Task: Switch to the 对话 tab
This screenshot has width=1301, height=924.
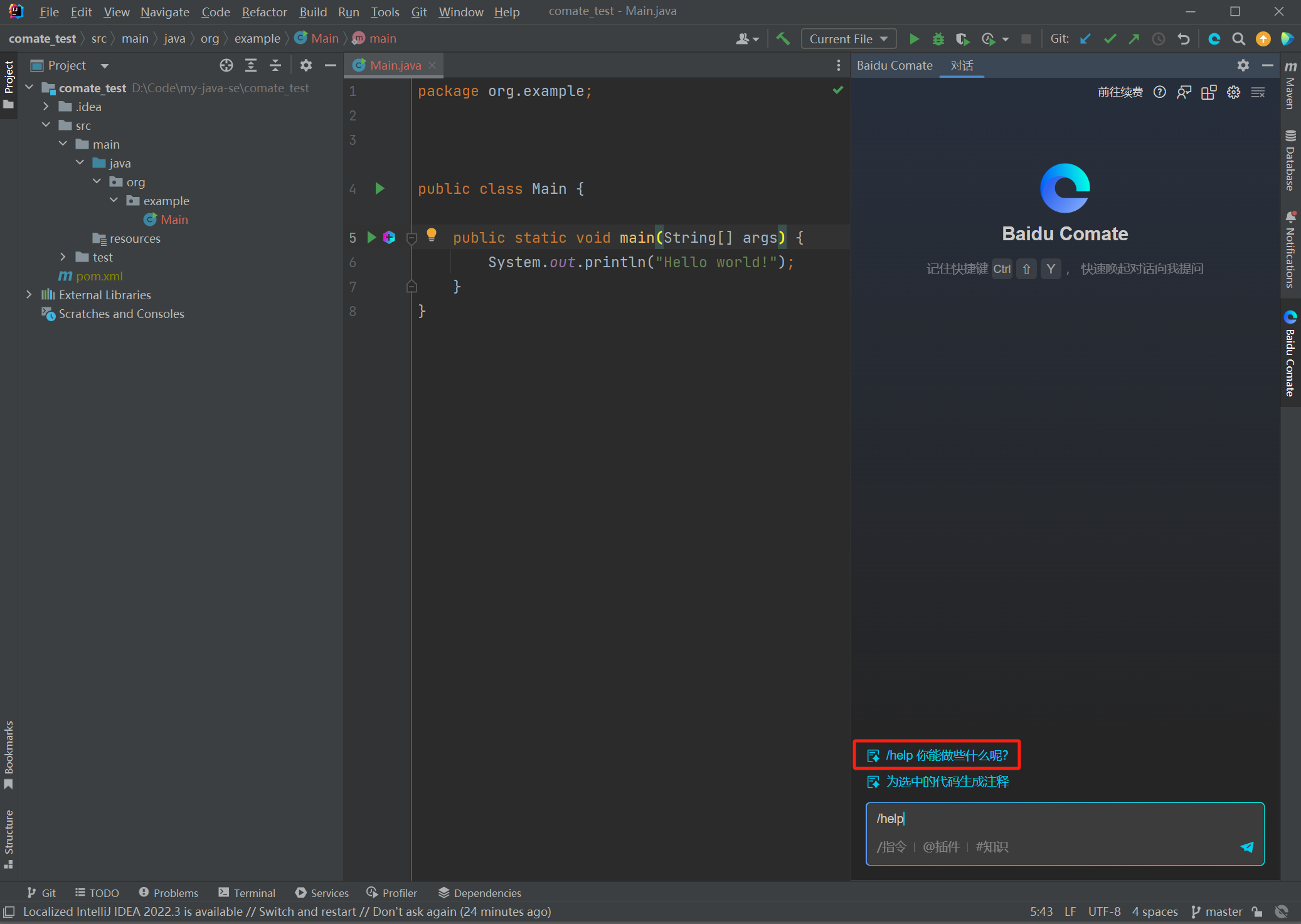Action: pos(961,65)
